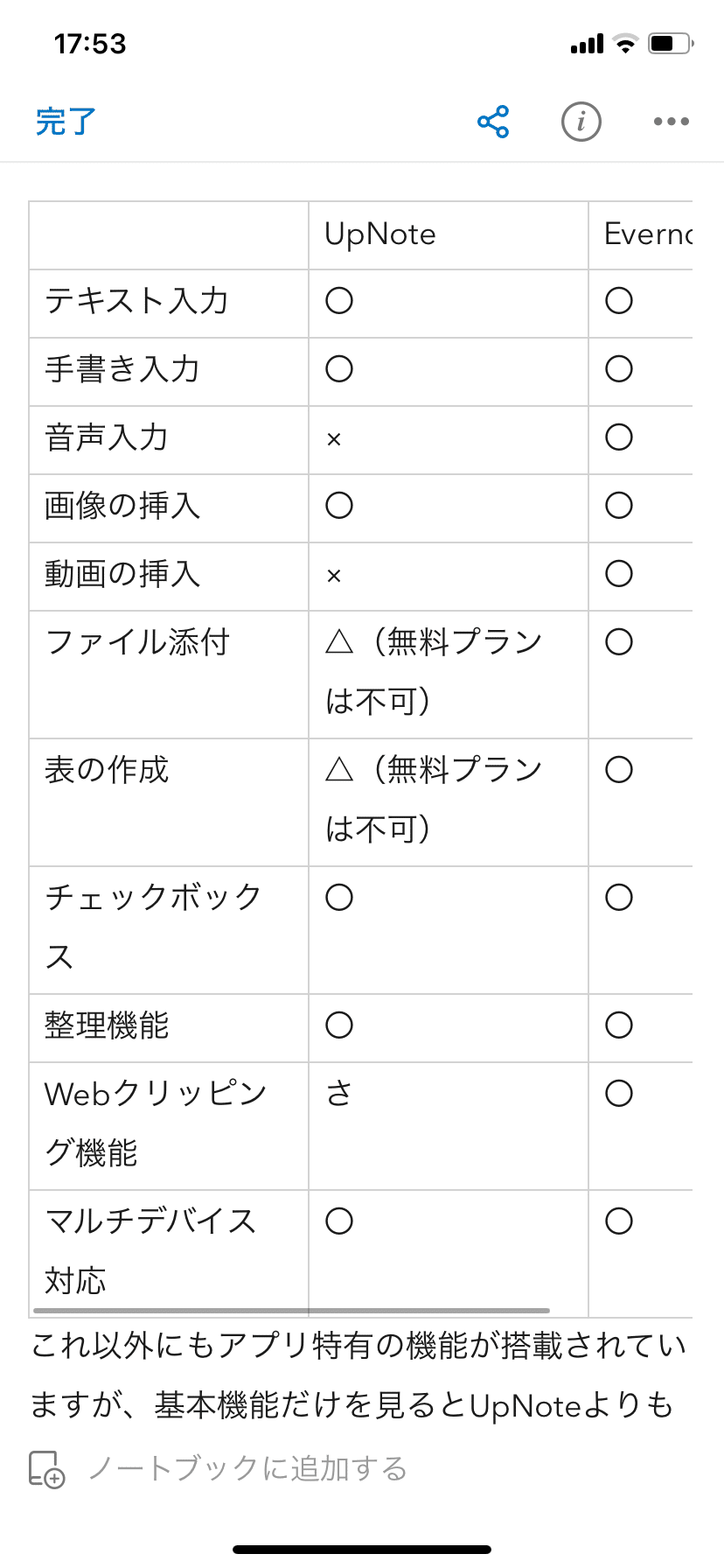Click the table horizontal scrollbar
Screen dimensions: 724x1568
291,1311
